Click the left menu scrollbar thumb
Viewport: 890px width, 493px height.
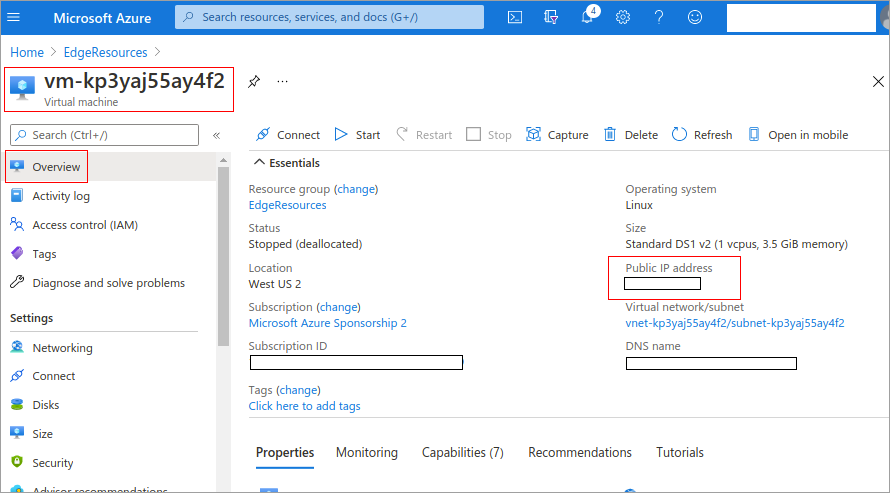click(x=223, y=256)
